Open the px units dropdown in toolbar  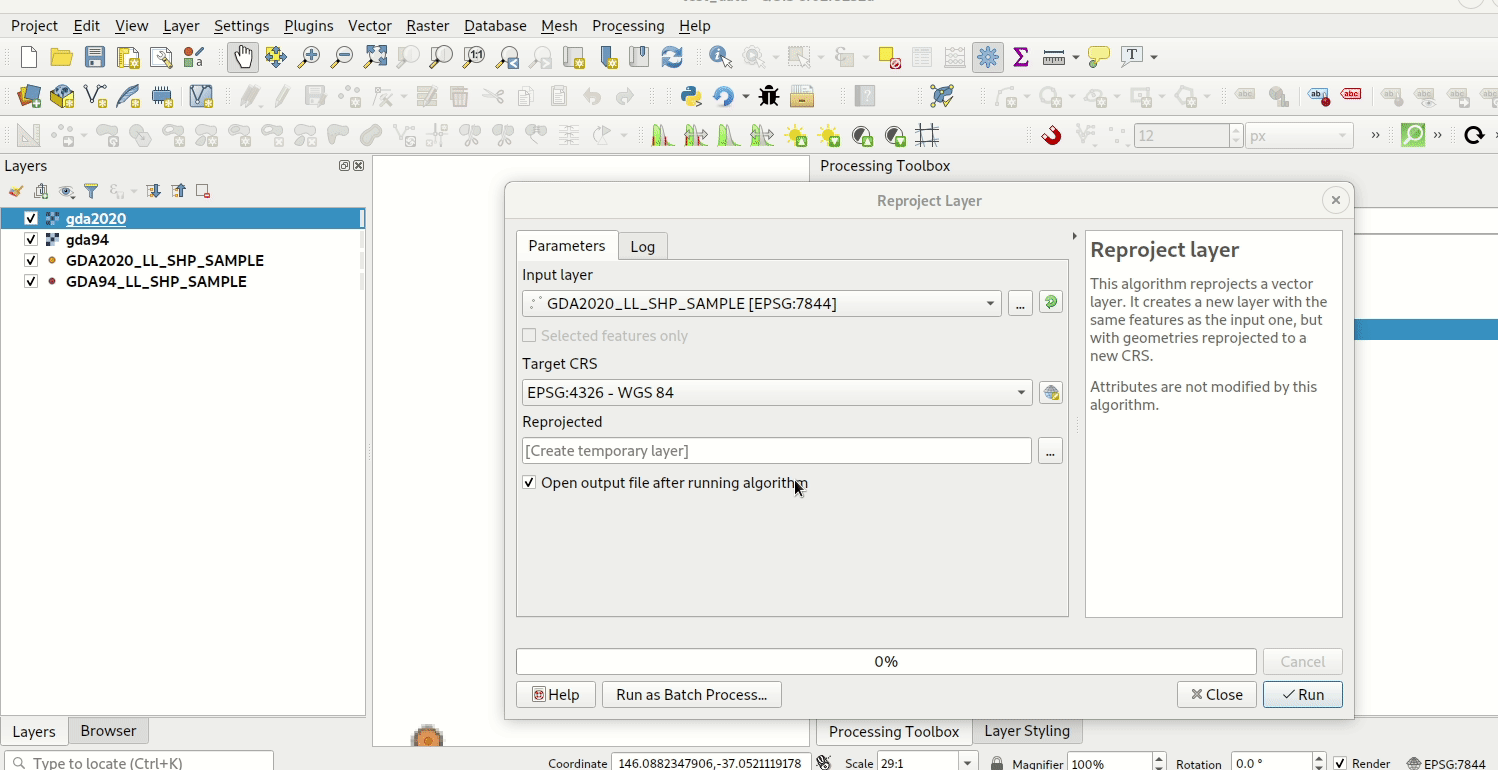coord(1343,136)
